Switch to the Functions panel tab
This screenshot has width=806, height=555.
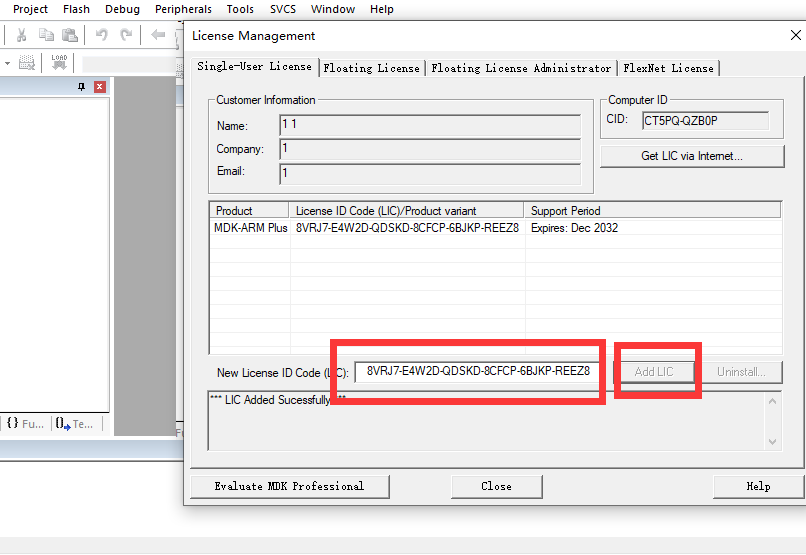pos(26,423)
